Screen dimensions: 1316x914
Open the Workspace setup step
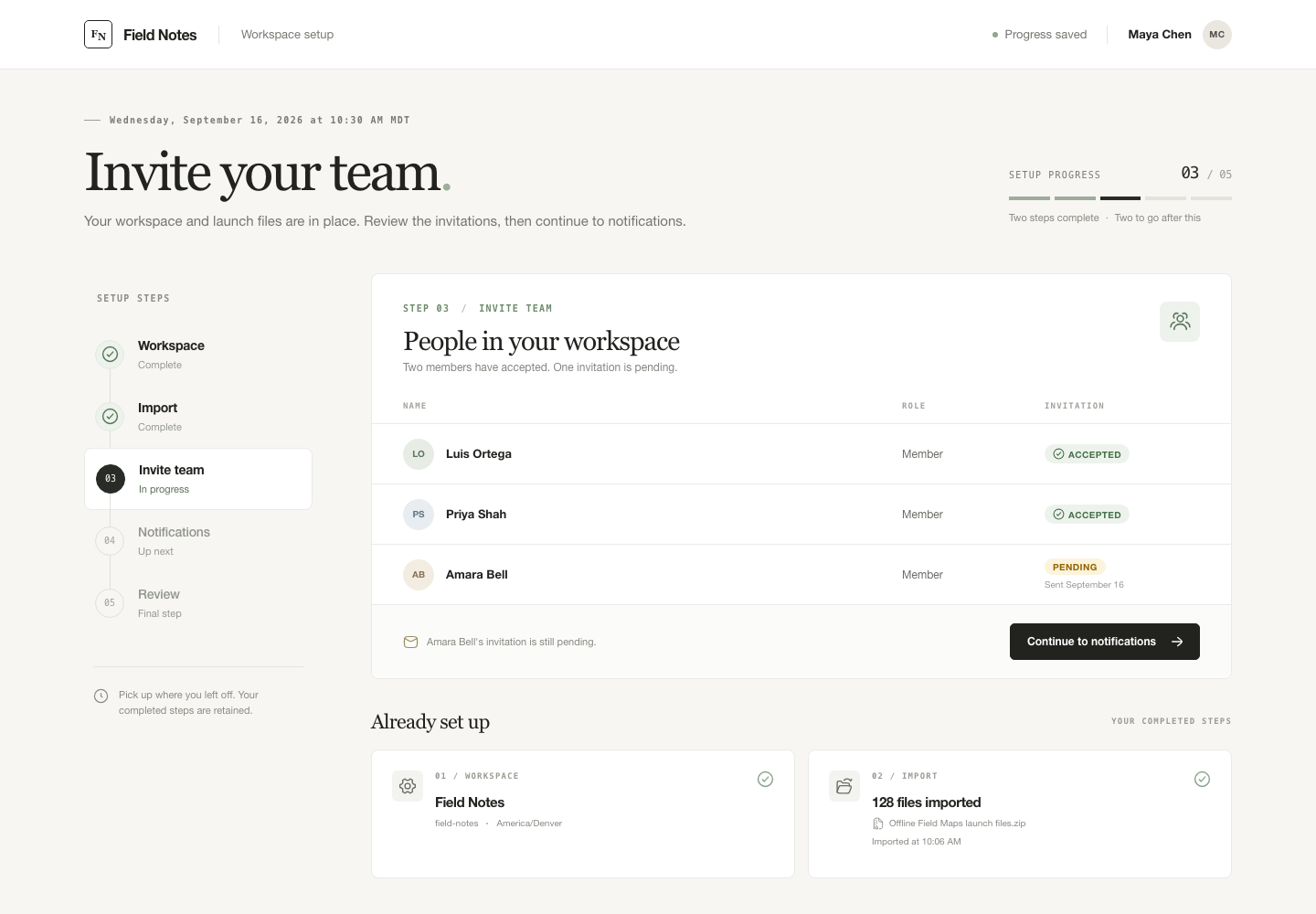[198, 355]
